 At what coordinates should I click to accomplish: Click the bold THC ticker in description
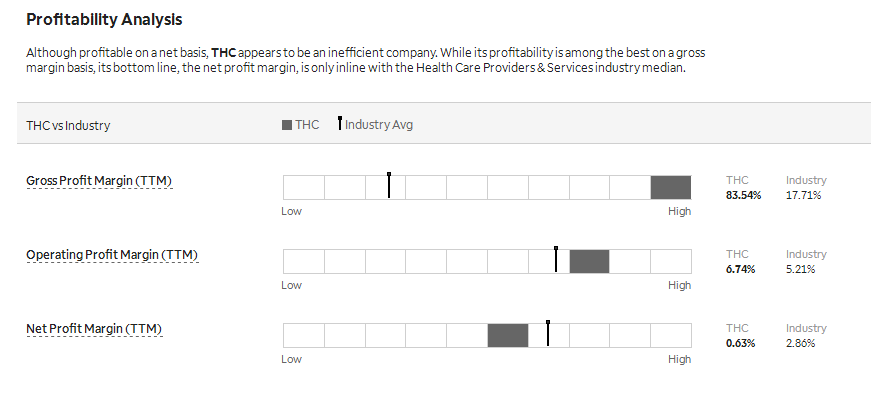[224, 53]
